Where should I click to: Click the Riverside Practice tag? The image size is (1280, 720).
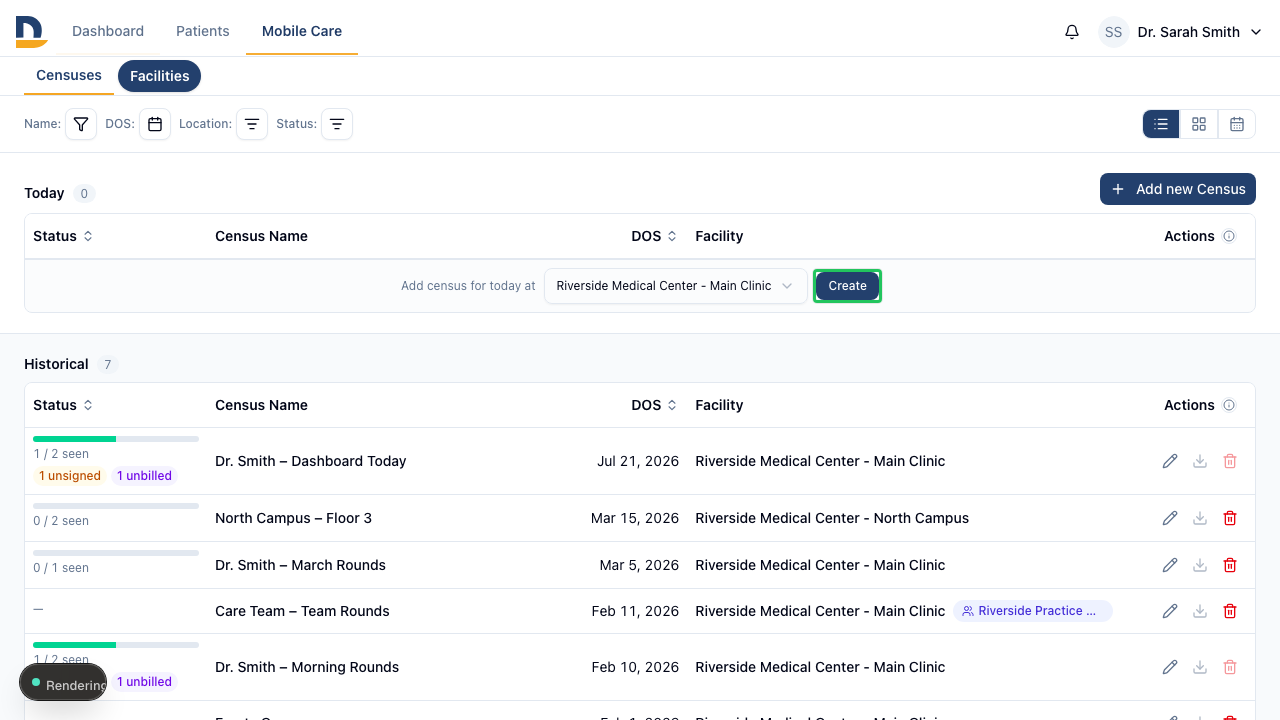point(1033,611)
